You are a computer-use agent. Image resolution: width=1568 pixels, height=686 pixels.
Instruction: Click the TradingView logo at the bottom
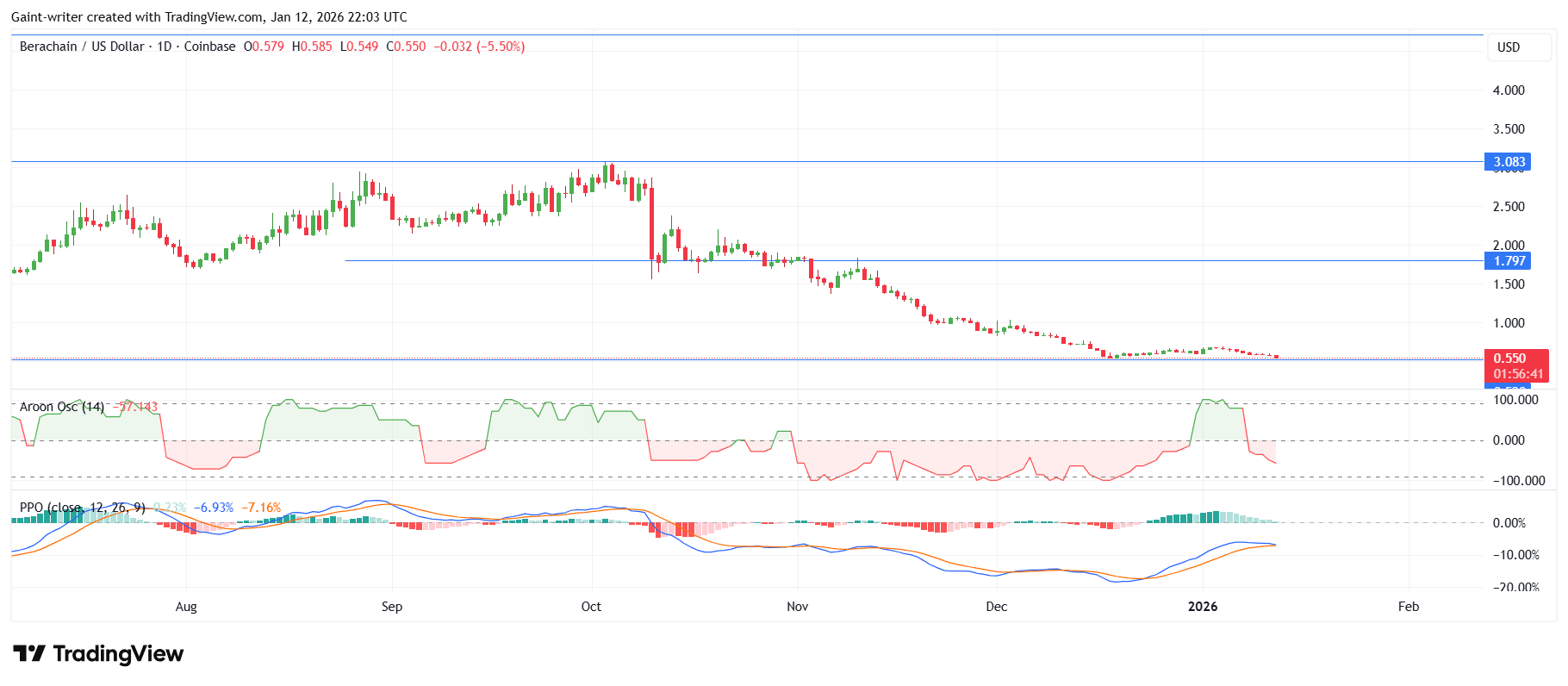coord(98,654)
